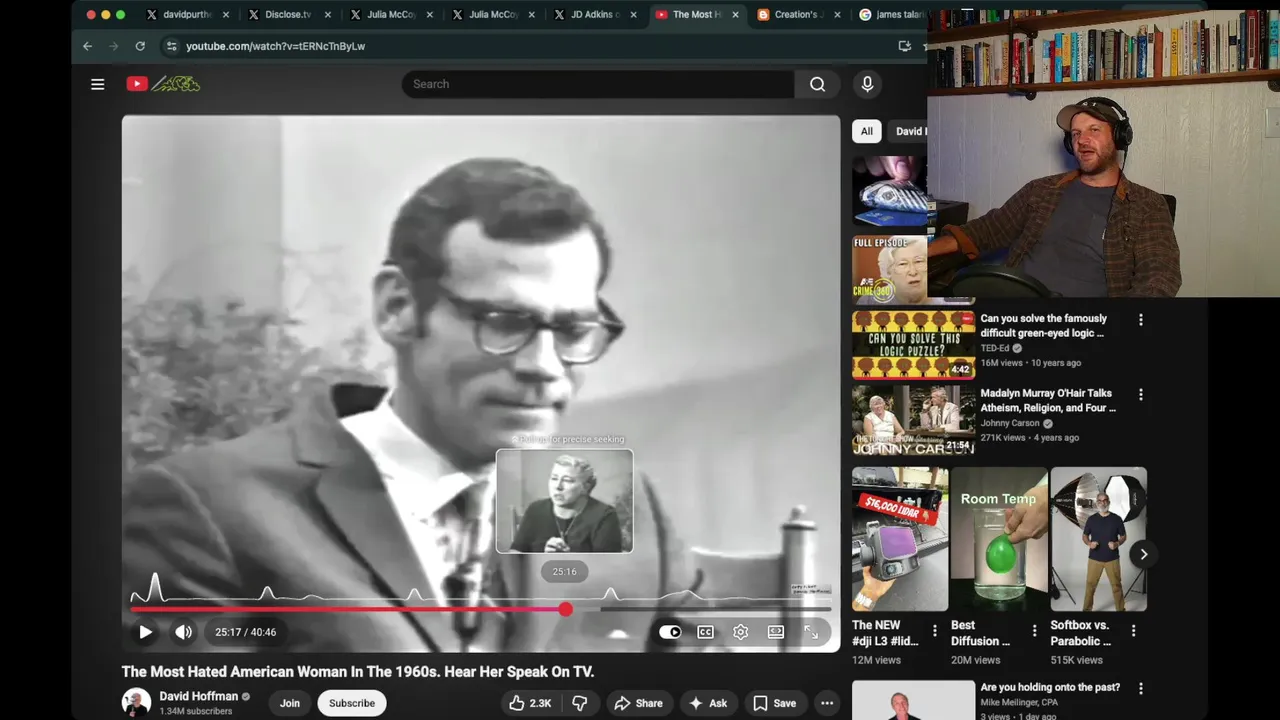
Task: Open David Hoffman channel avatar
Action: [137, 703]
